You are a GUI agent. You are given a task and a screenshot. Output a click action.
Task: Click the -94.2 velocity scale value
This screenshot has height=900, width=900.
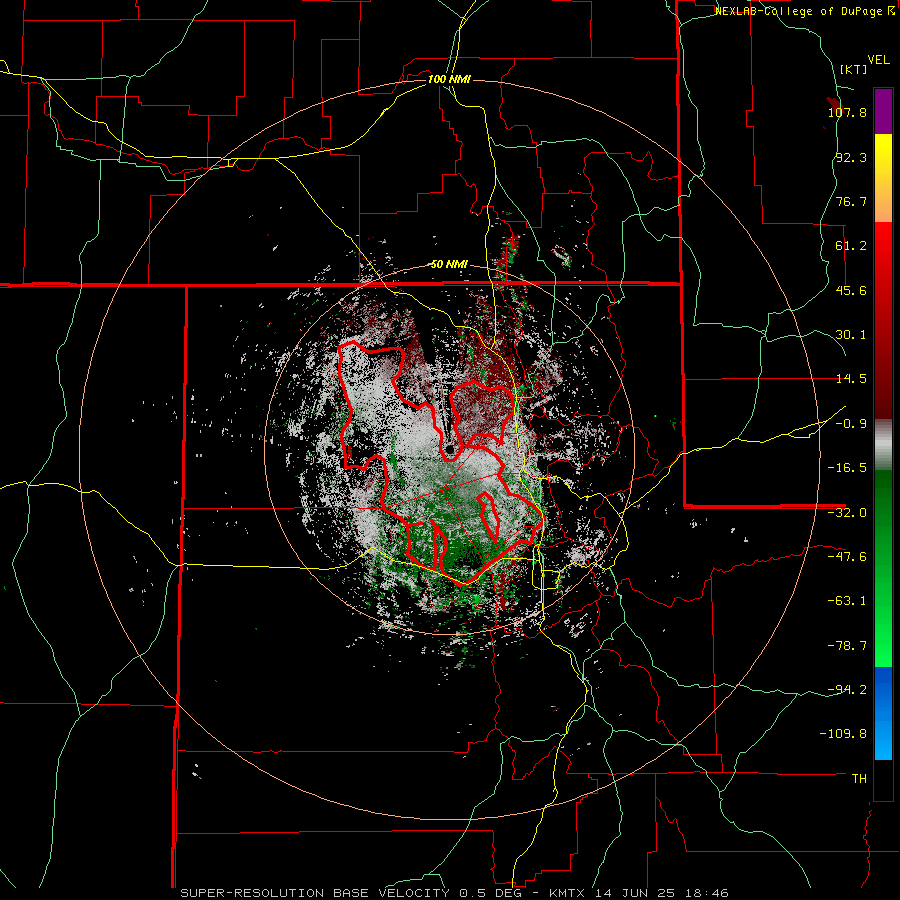pos(847,689)
